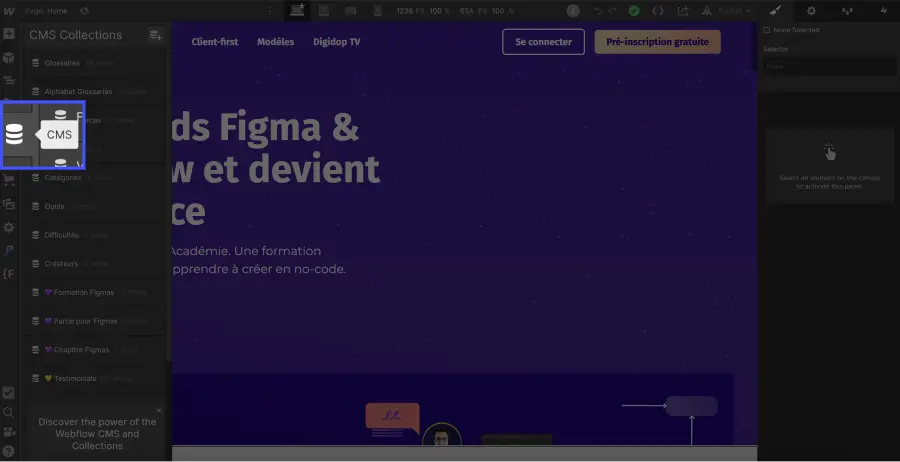Click the Selector input field

[x=829, y=67]
